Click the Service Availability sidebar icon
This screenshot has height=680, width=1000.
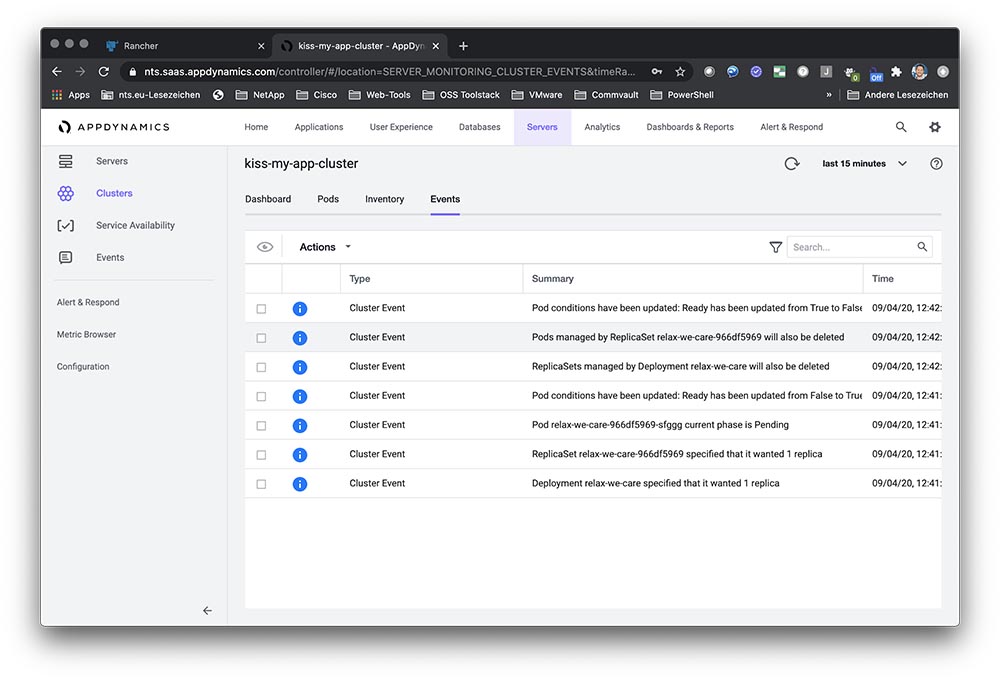[66, 226]
